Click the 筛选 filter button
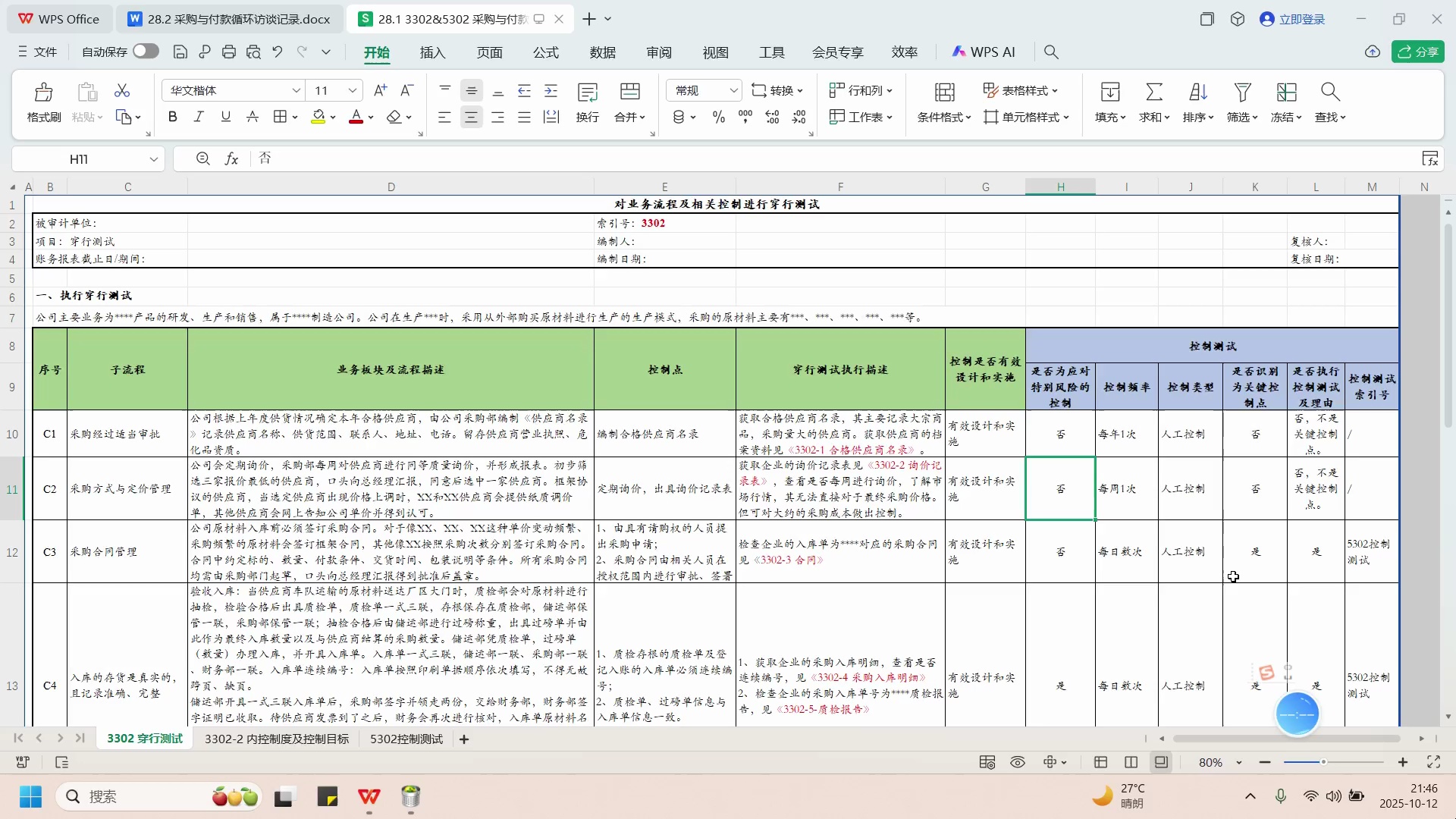This screenshot has width=1456, height=819. click(x=1242, y=102)
